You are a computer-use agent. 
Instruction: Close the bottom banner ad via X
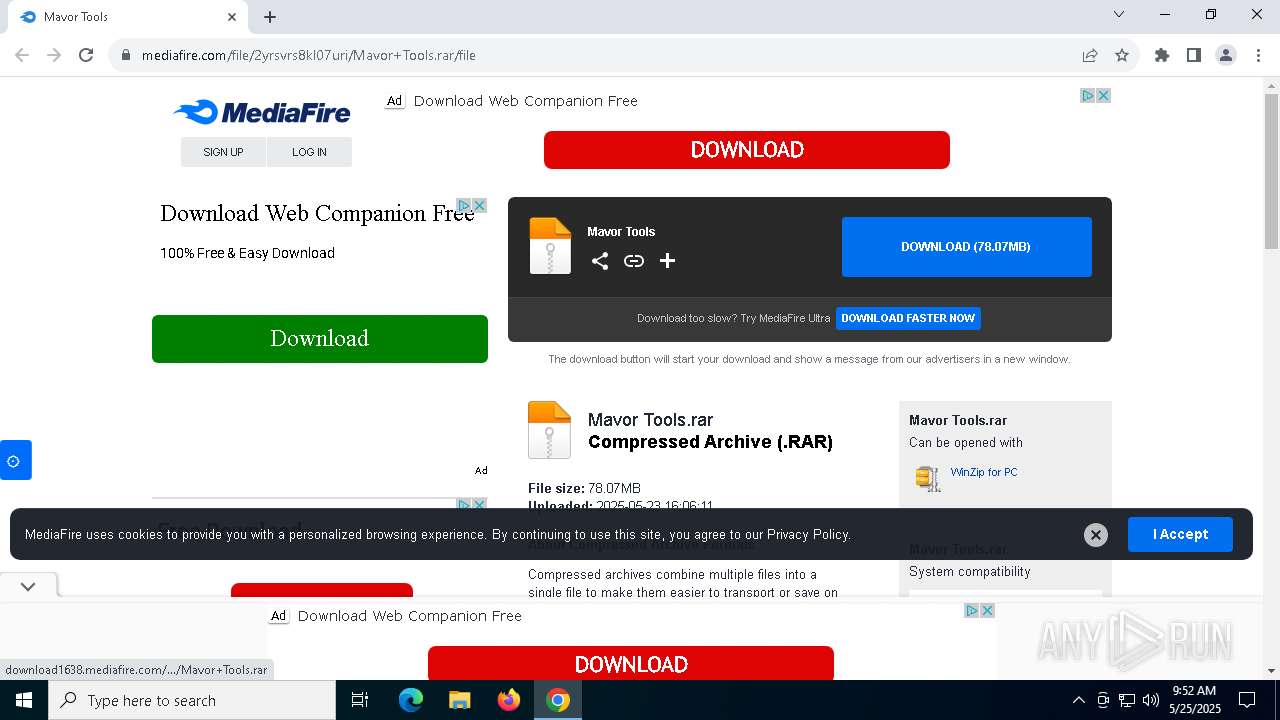point(987,610)
